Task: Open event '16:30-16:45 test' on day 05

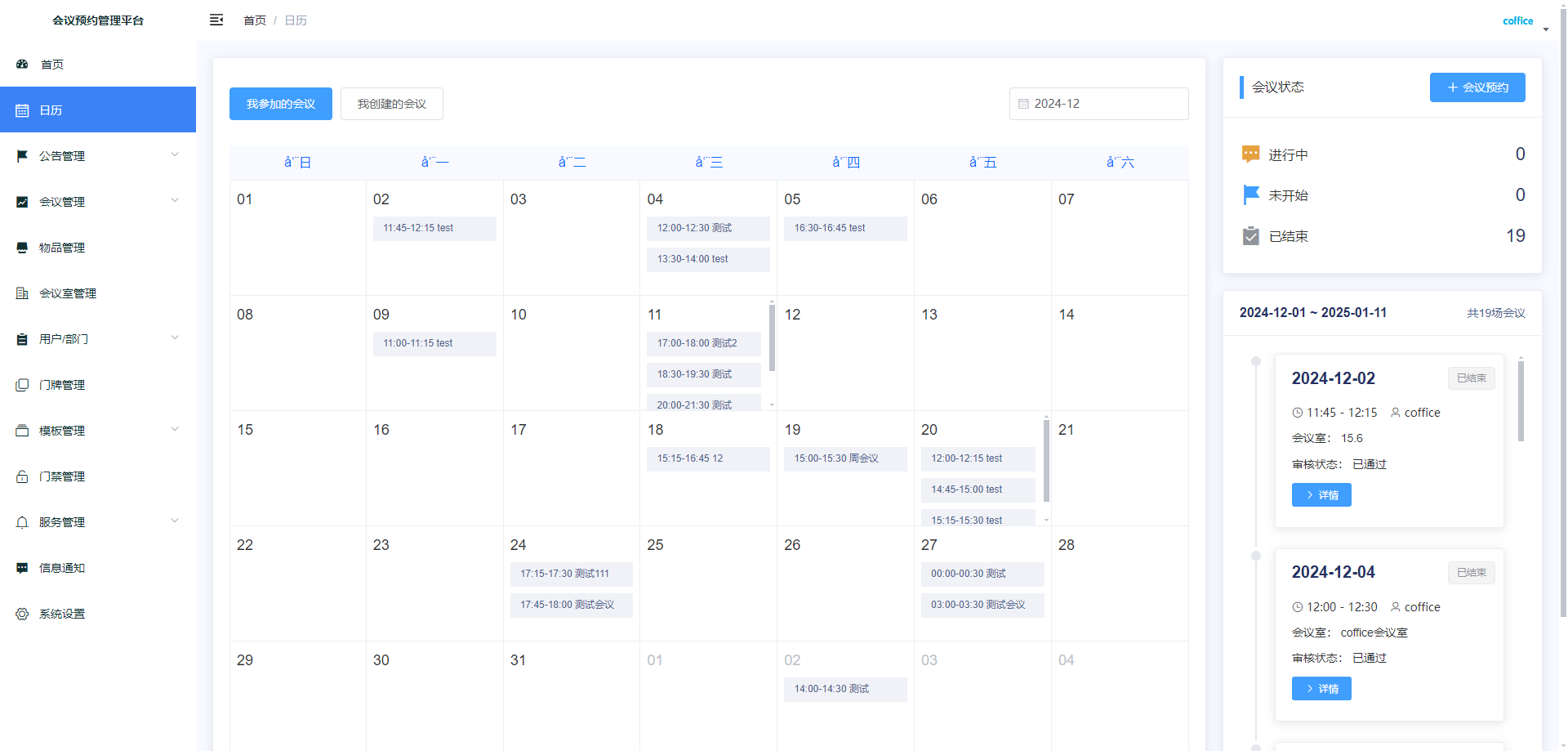Action: pyautogui.click(x=845, y=228)
